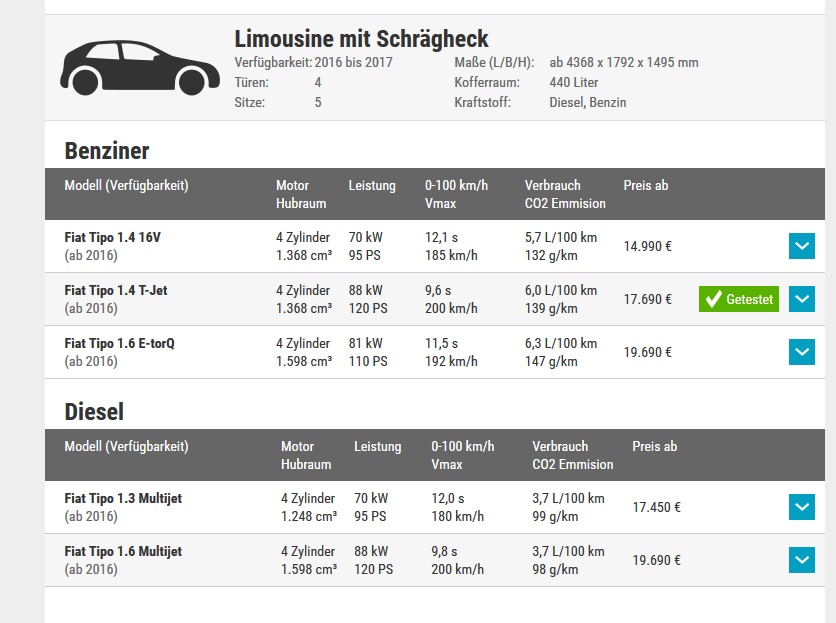Expand the Fiat Tipo 1.3 Multijet details

[802, 507]
